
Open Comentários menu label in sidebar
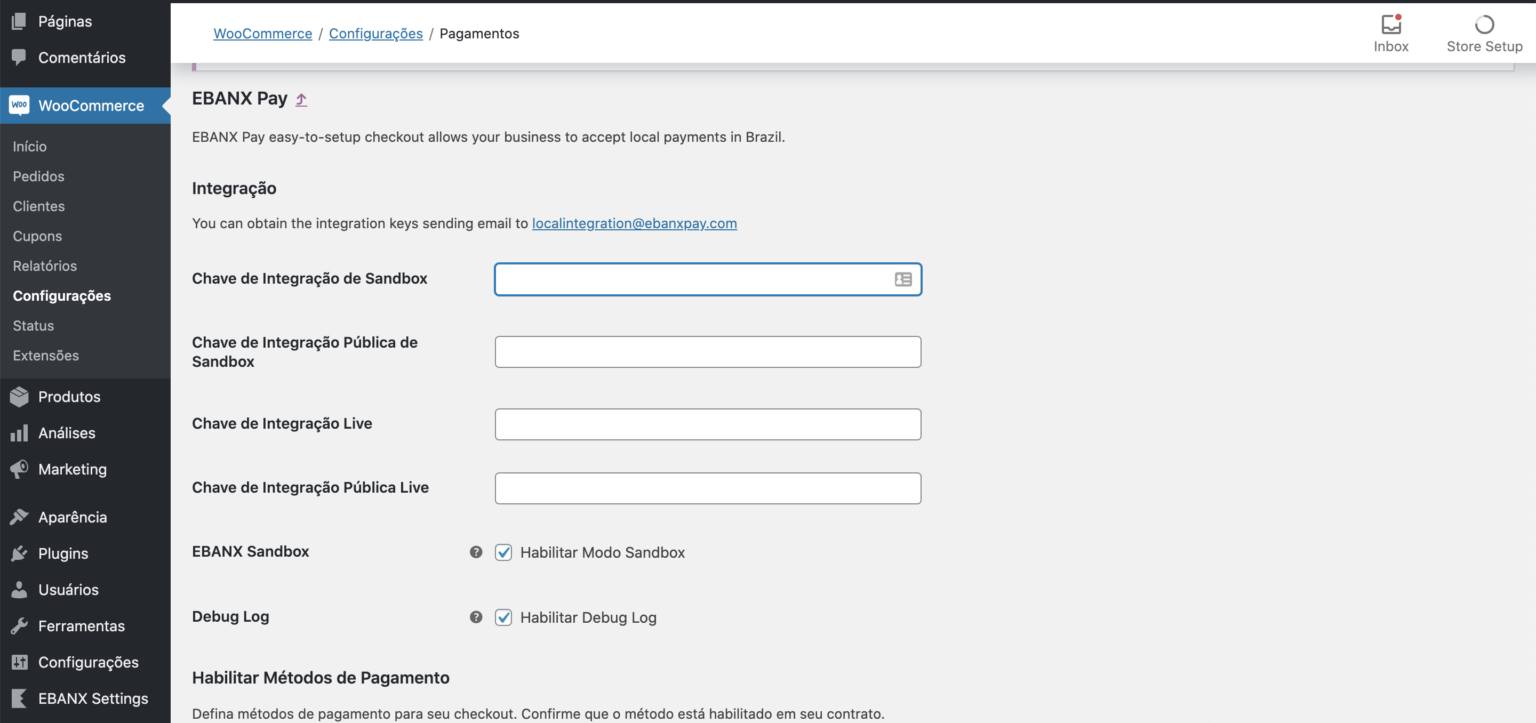(82, 57)
